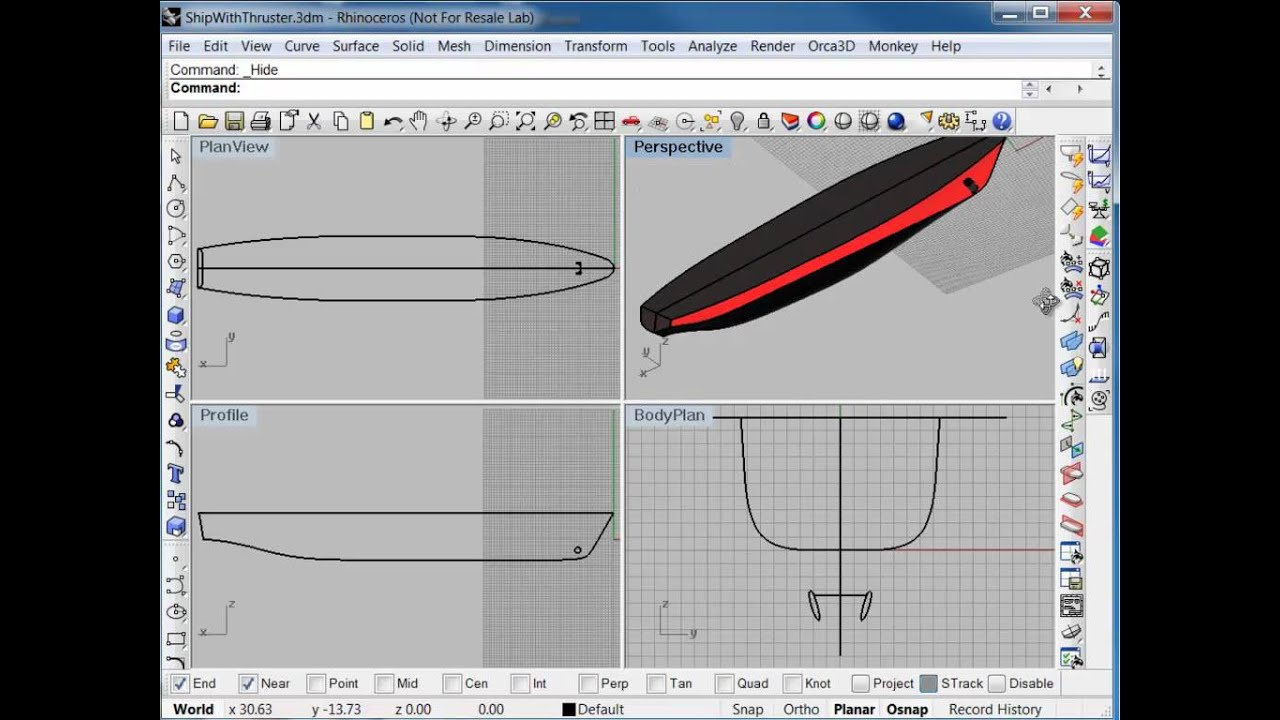Select the Polyline tool in left toolbar
This screenshot has width=1280, height=720.
(176, 183)
